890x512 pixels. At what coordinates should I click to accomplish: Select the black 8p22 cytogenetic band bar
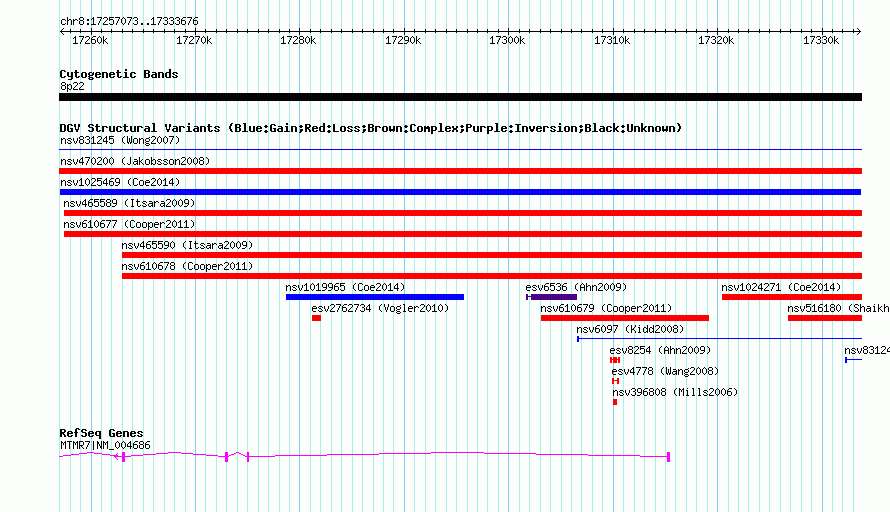point(460,97)
